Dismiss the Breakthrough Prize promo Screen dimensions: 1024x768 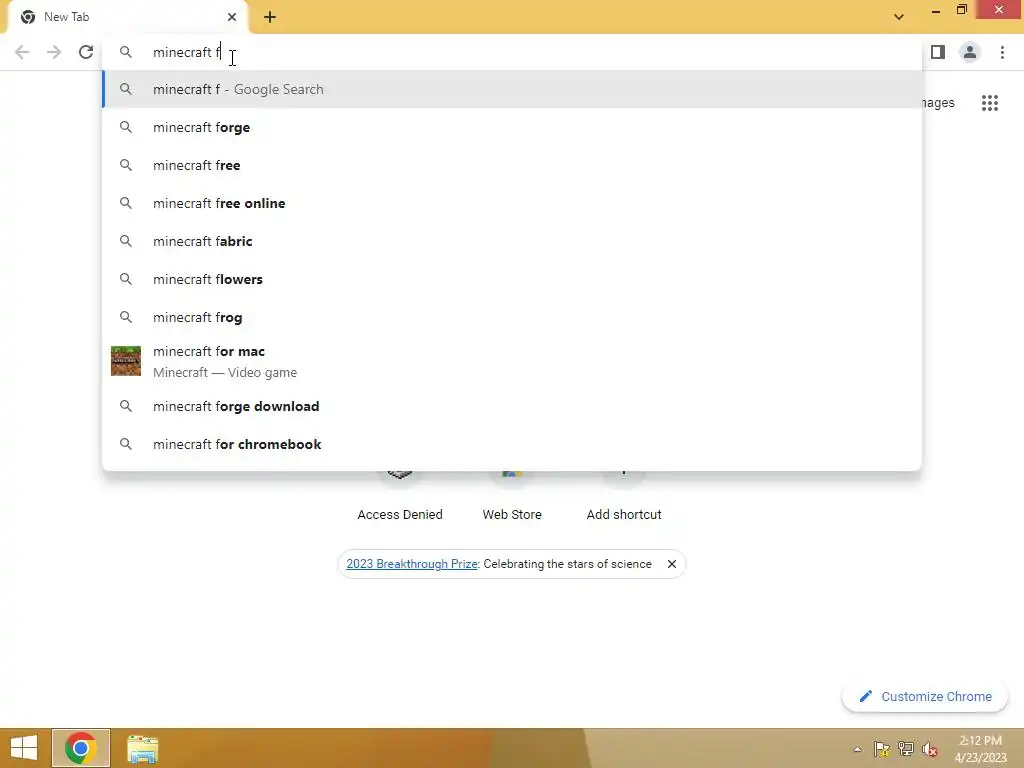pos(671,564)
